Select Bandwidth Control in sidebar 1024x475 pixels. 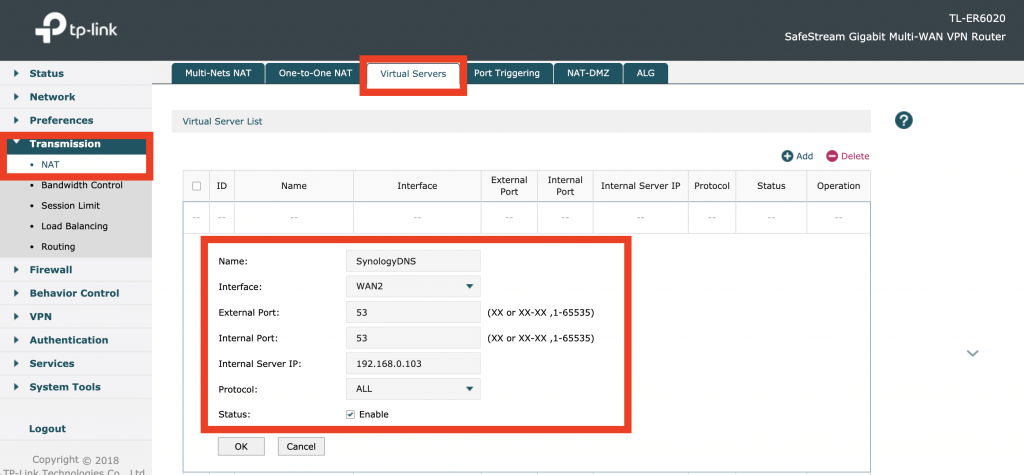(x=82, y=185)
